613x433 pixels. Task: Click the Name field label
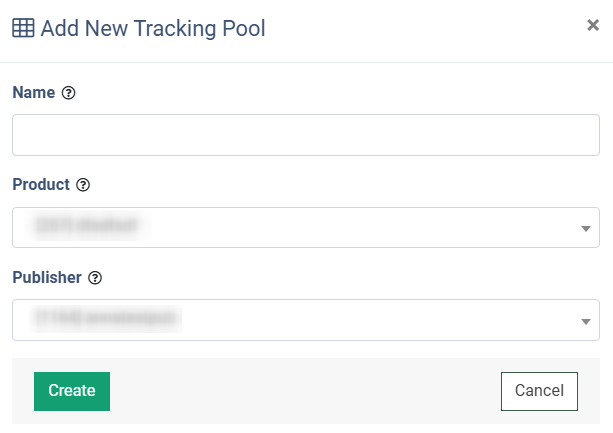pos(34,93)
